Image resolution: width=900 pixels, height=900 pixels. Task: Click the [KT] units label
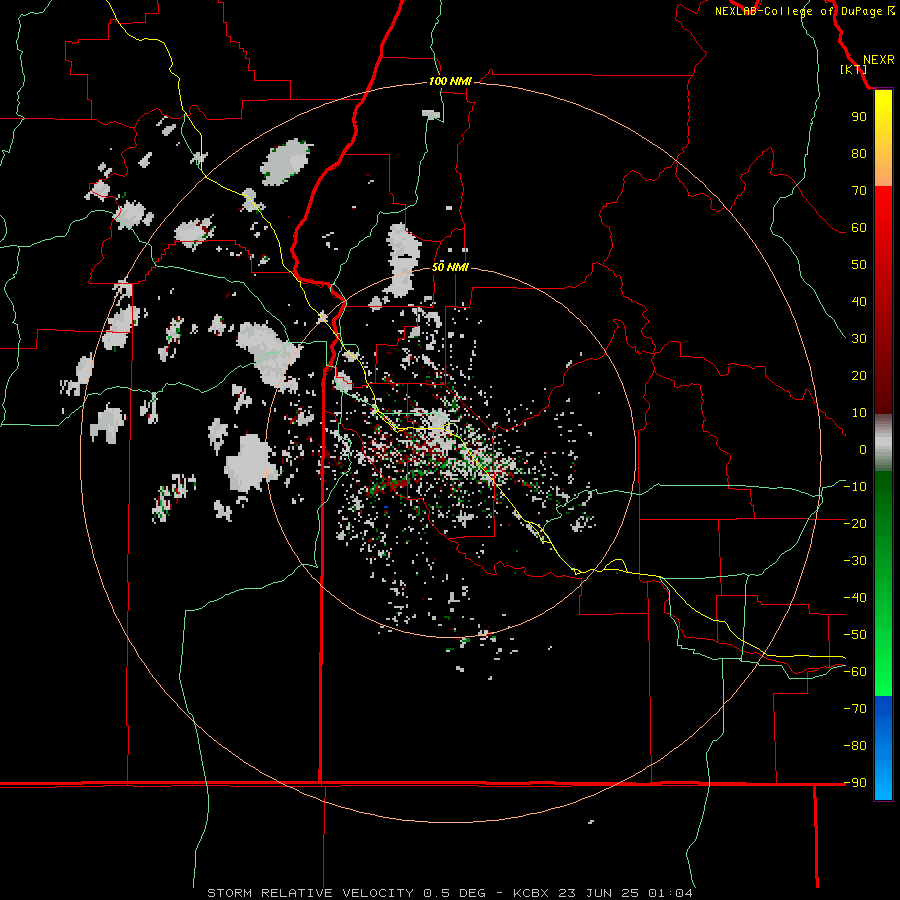click(x=854, y=69)
